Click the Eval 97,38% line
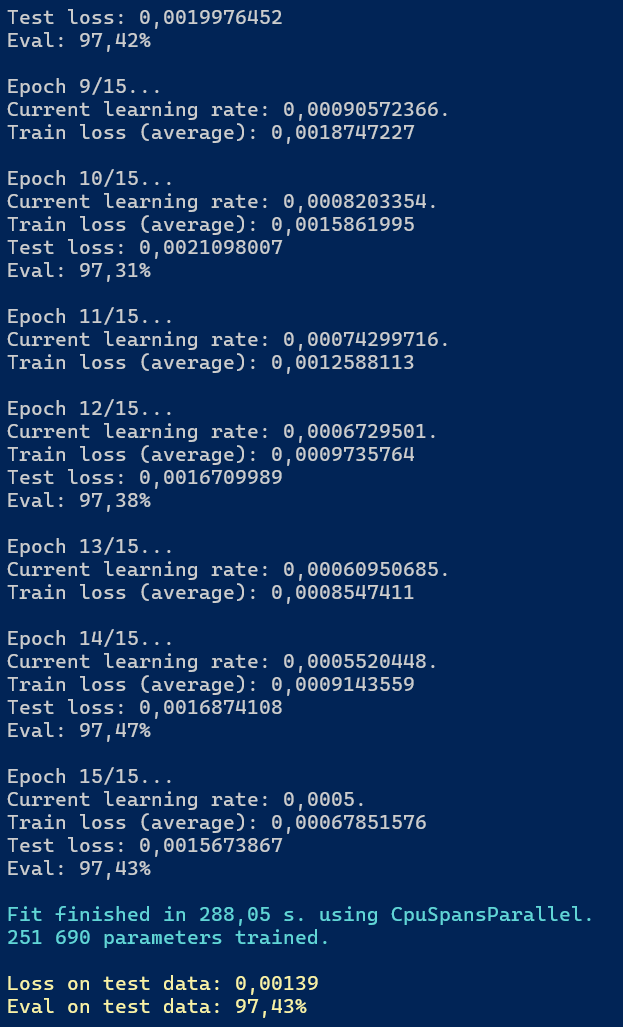Screen dimensions: 623x1027 79,501
